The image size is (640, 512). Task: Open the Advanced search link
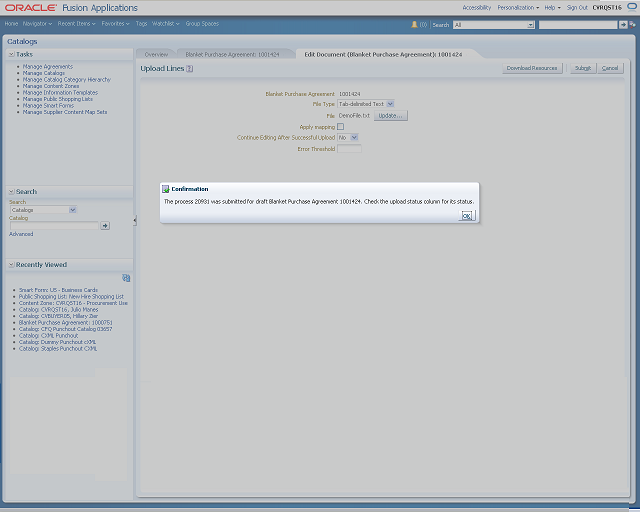click(21, 234)
